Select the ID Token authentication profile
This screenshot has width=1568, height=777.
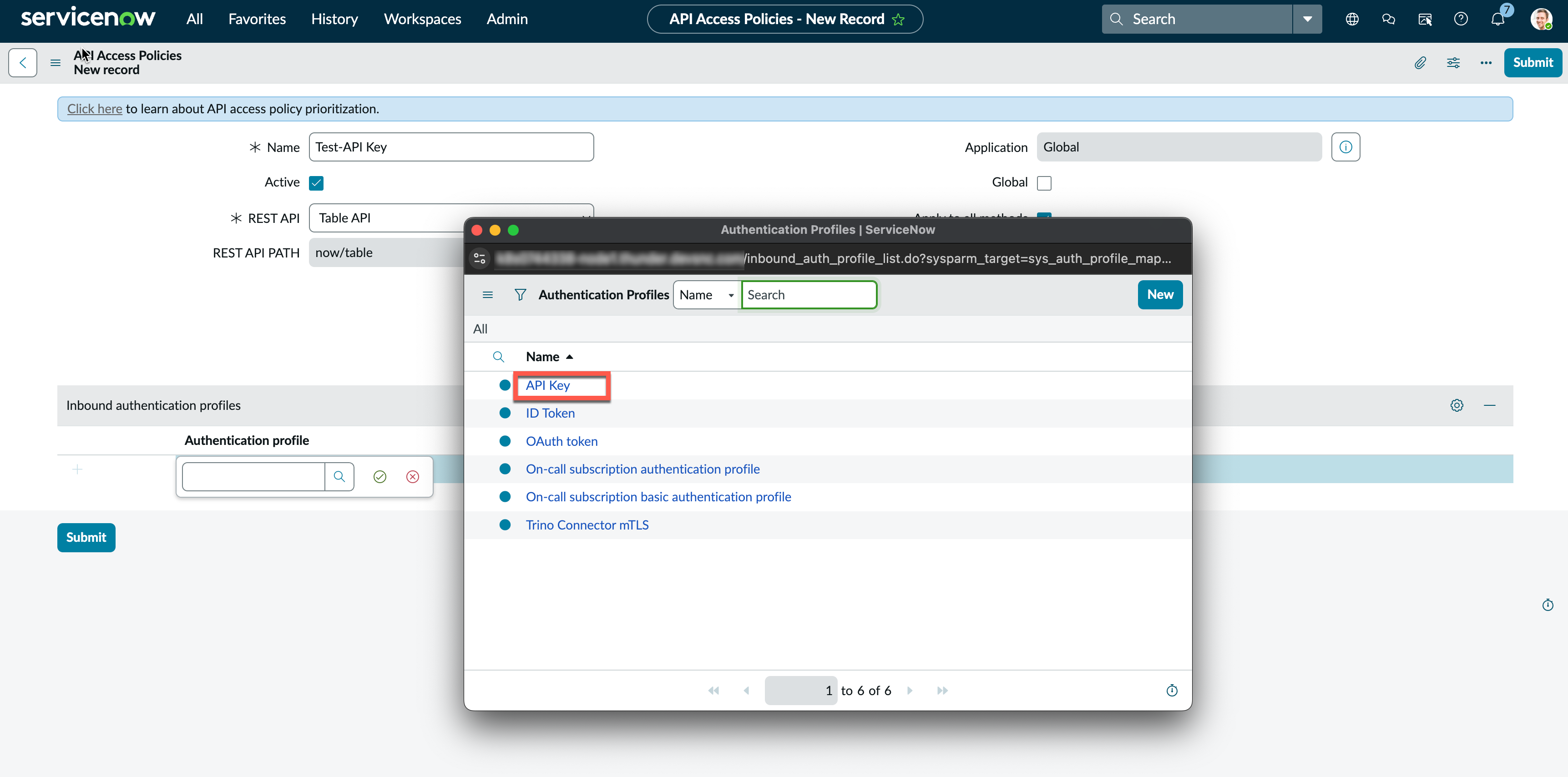550,413
